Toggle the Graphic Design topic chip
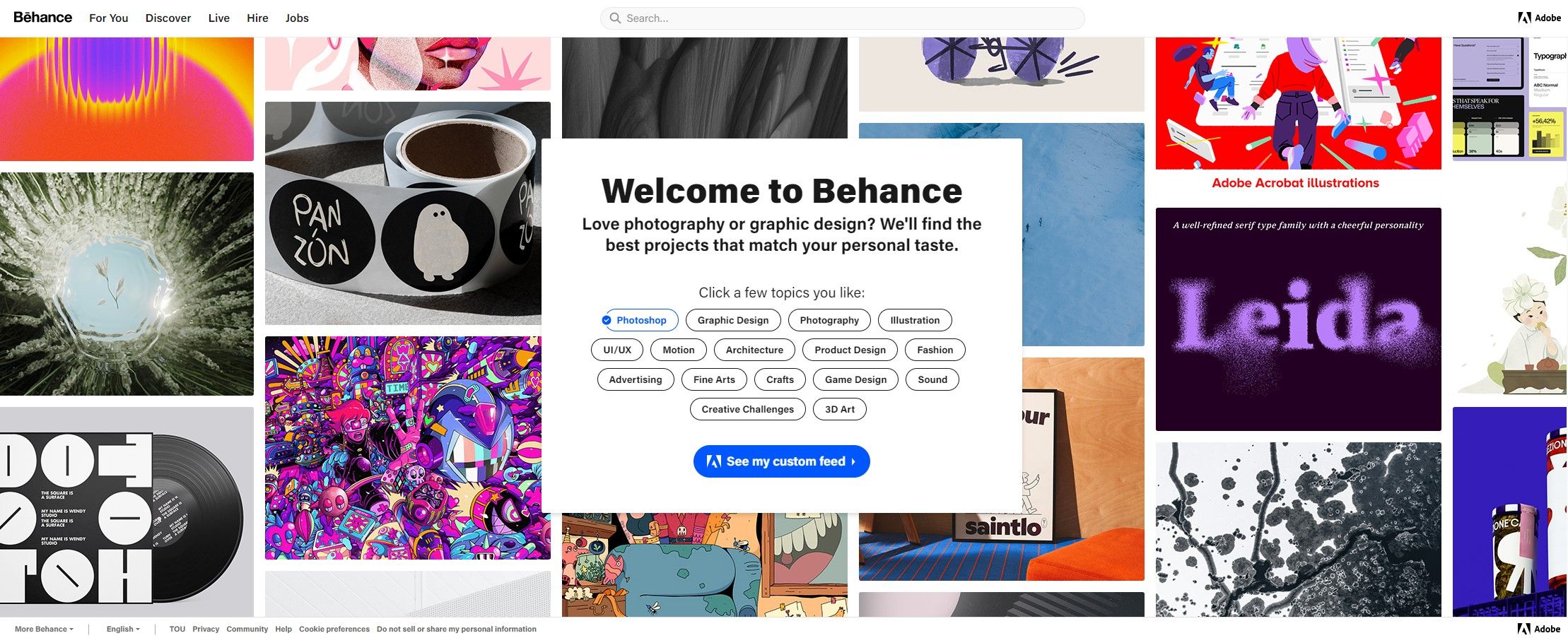The width and height of the screenshot is (1568, 638). (733, 320)
